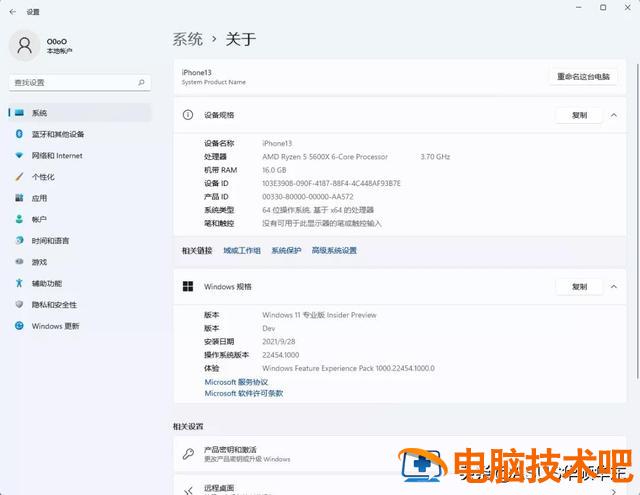Open Microsoft 服务协议 link
640x495 pixels.
[236, 382]
